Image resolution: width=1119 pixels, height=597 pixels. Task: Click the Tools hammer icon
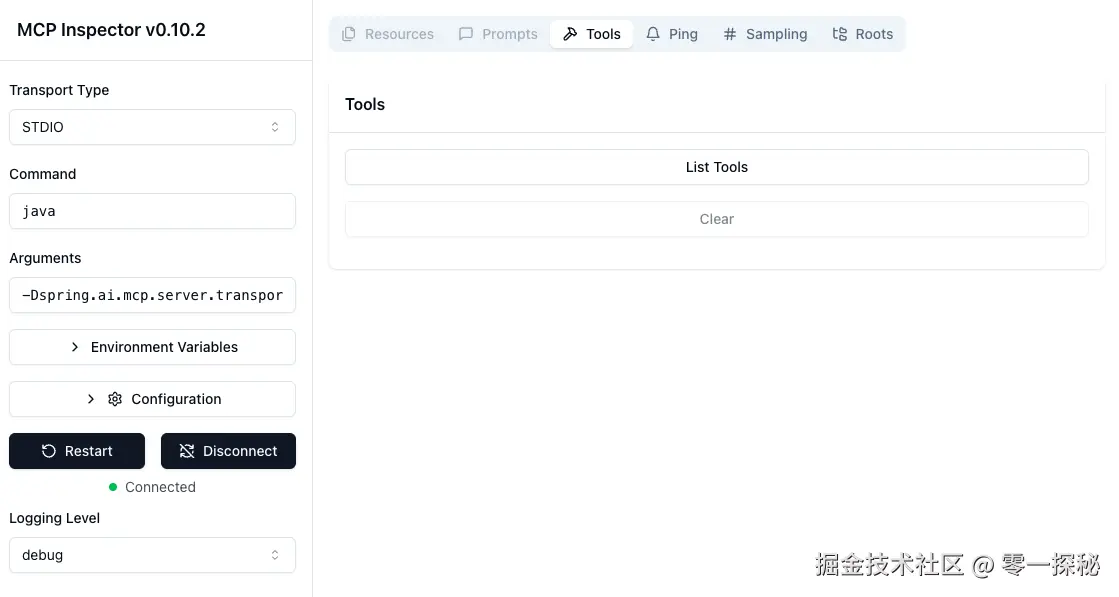pos(569,34)
